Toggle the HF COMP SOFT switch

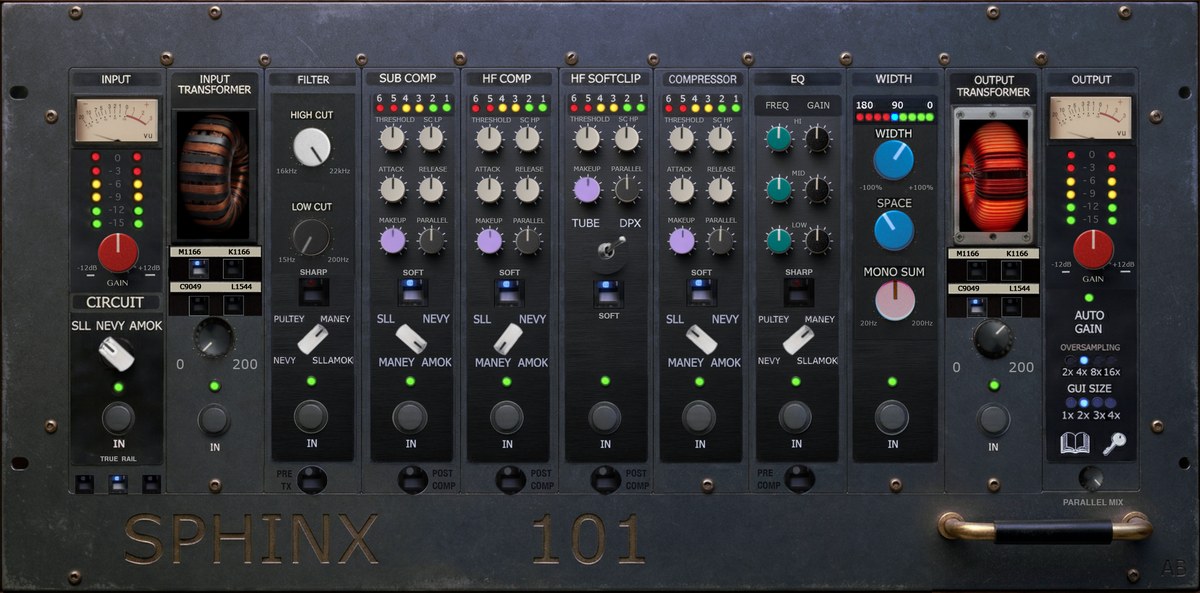pyautogui.click(x=509, y=291)
